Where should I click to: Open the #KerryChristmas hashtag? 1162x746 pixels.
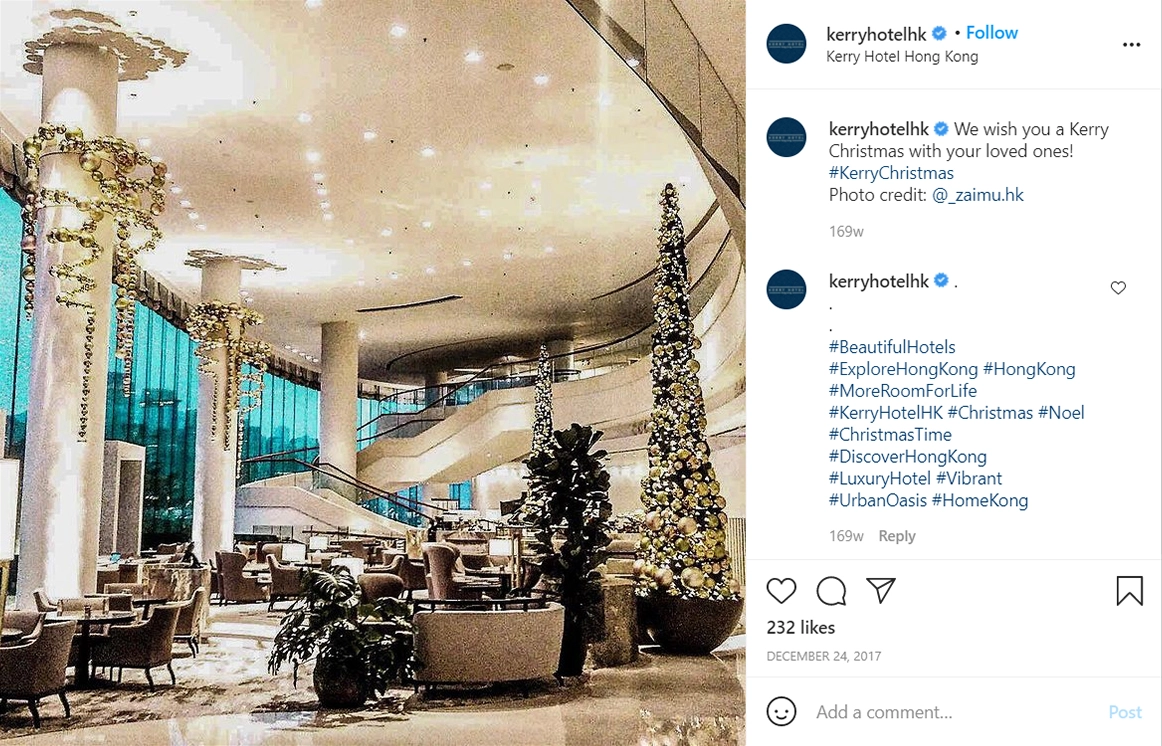tap(891, 173)
